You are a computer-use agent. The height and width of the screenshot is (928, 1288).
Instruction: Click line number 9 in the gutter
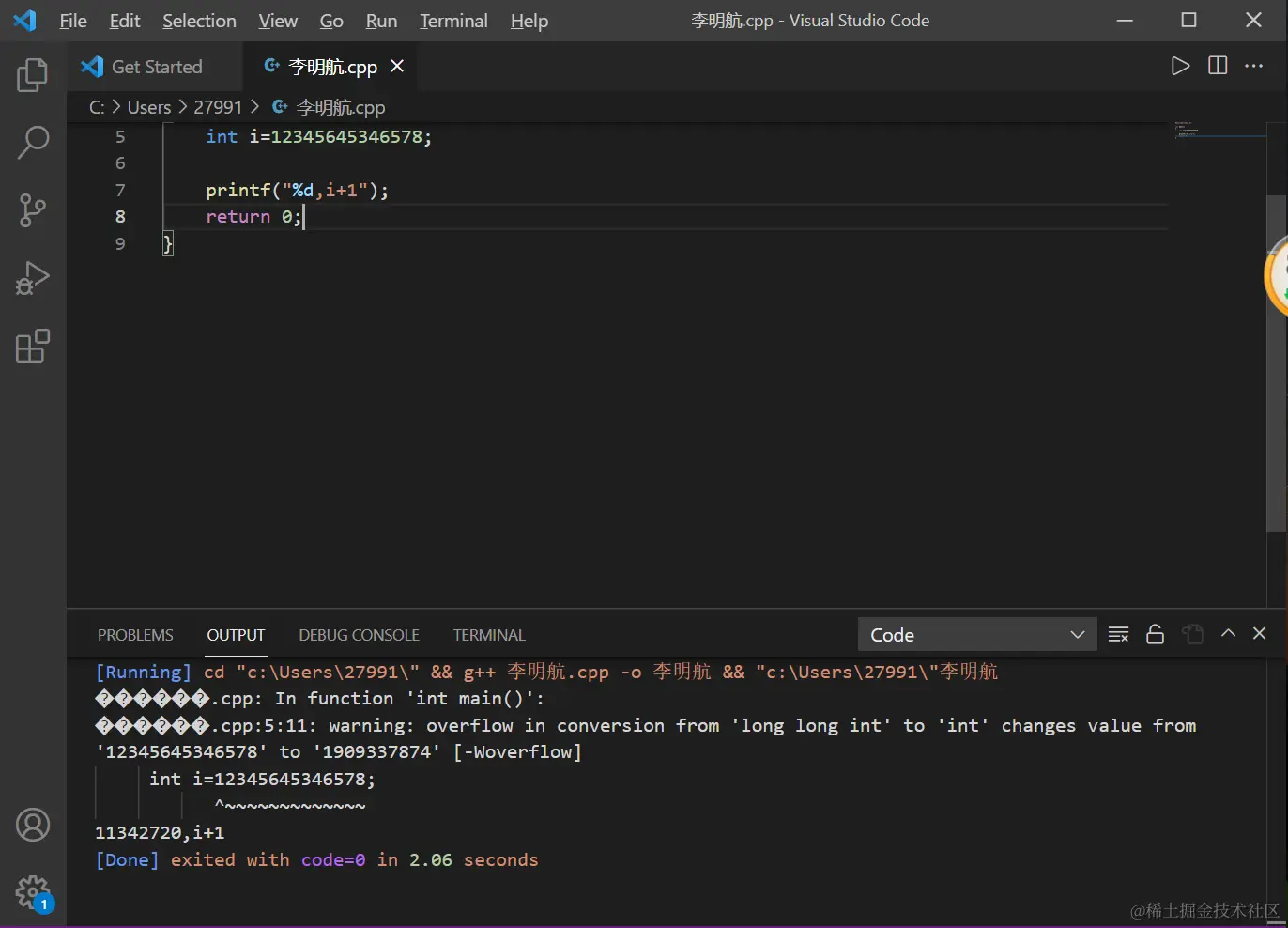[120, 243]
